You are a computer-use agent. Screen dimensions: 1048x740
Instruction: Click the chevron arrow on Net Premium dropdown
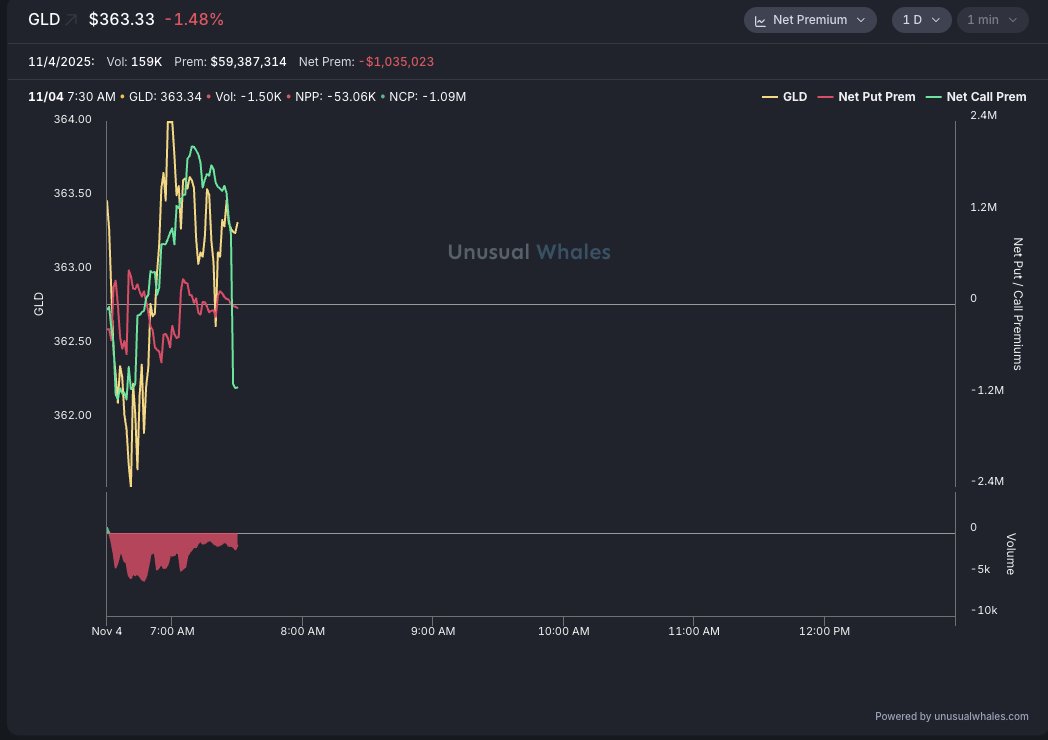[861, 20]
